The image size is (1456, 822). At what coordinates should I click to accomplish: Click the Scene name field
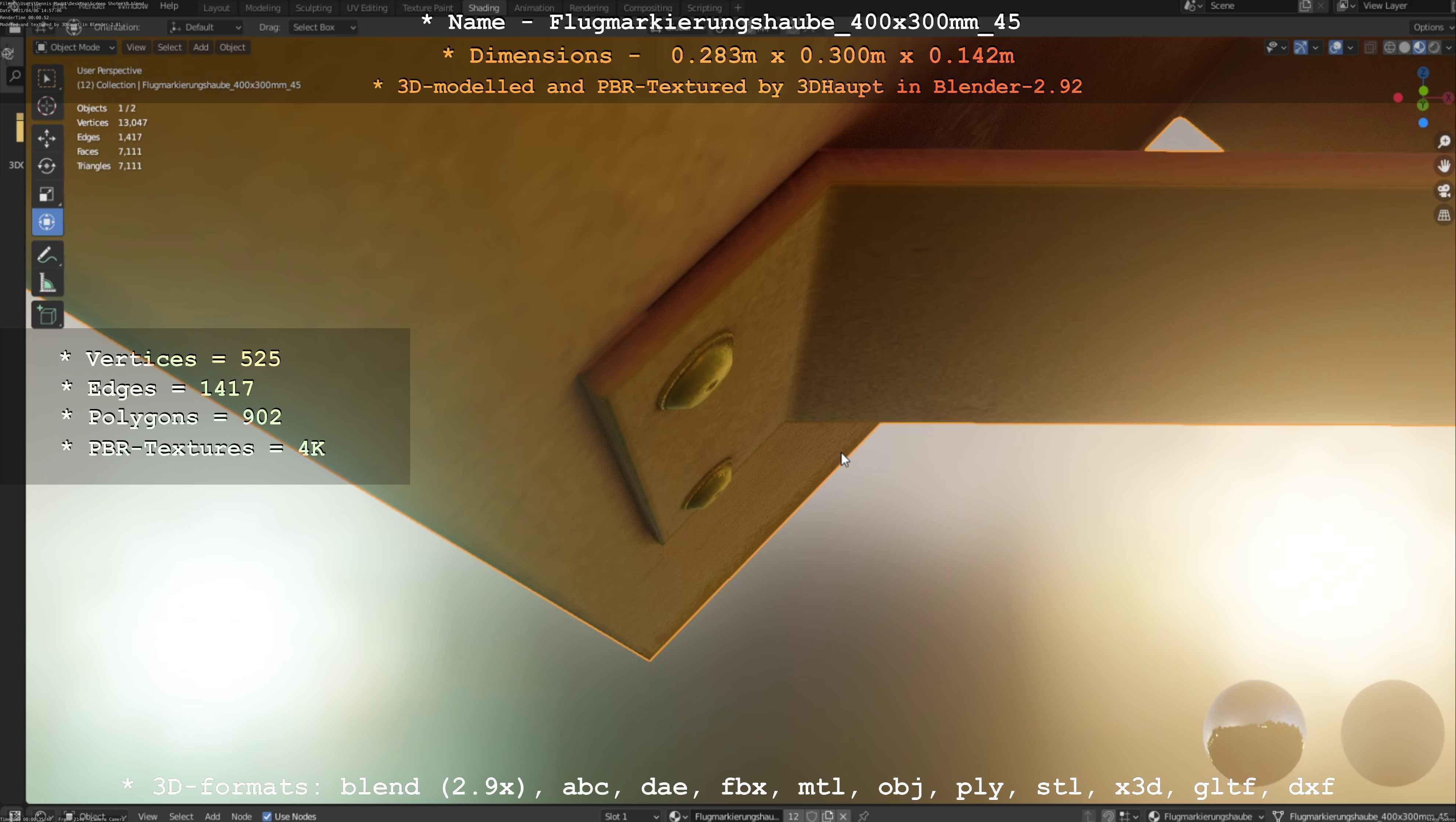point(1251,6)
